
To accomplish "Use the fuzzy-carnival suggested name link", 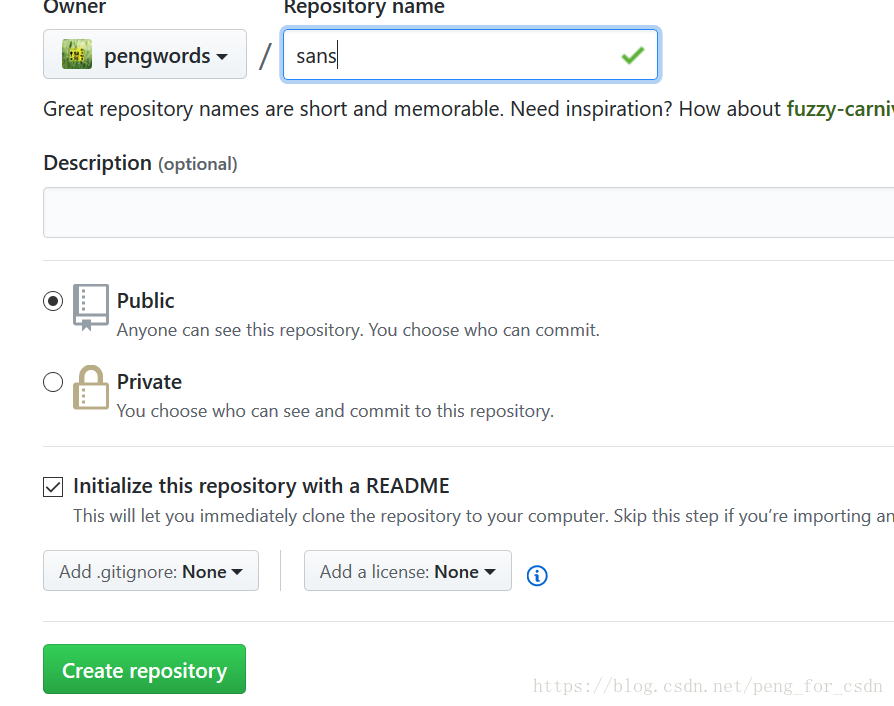I will [x=840, y=109].
